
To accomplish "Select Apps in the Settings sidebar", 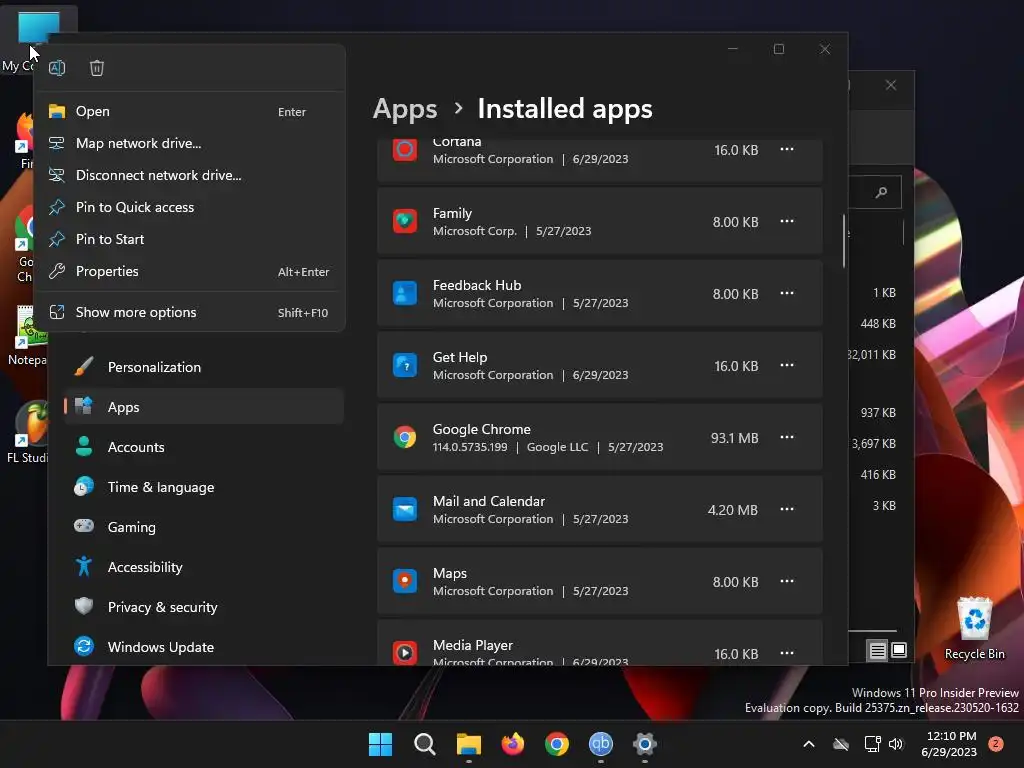I will tap(204, 407).
